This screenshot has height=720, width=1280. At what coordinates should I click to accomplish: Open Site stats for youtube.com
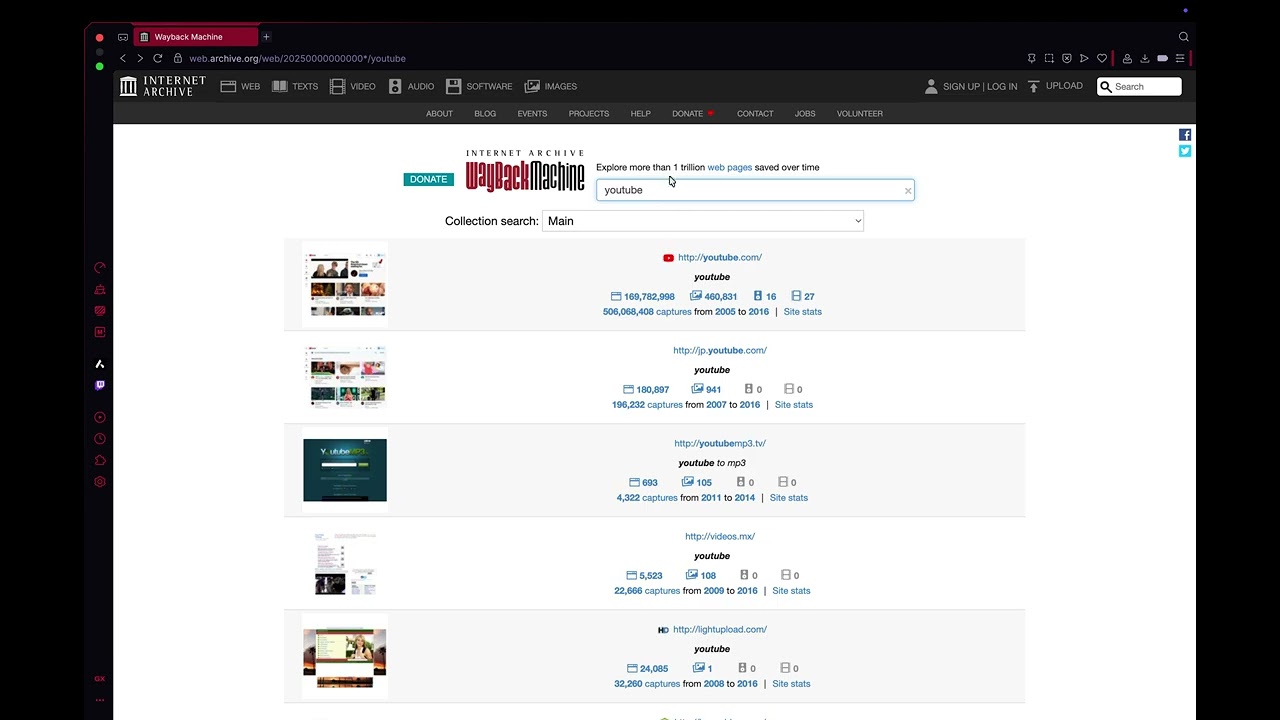803,312
